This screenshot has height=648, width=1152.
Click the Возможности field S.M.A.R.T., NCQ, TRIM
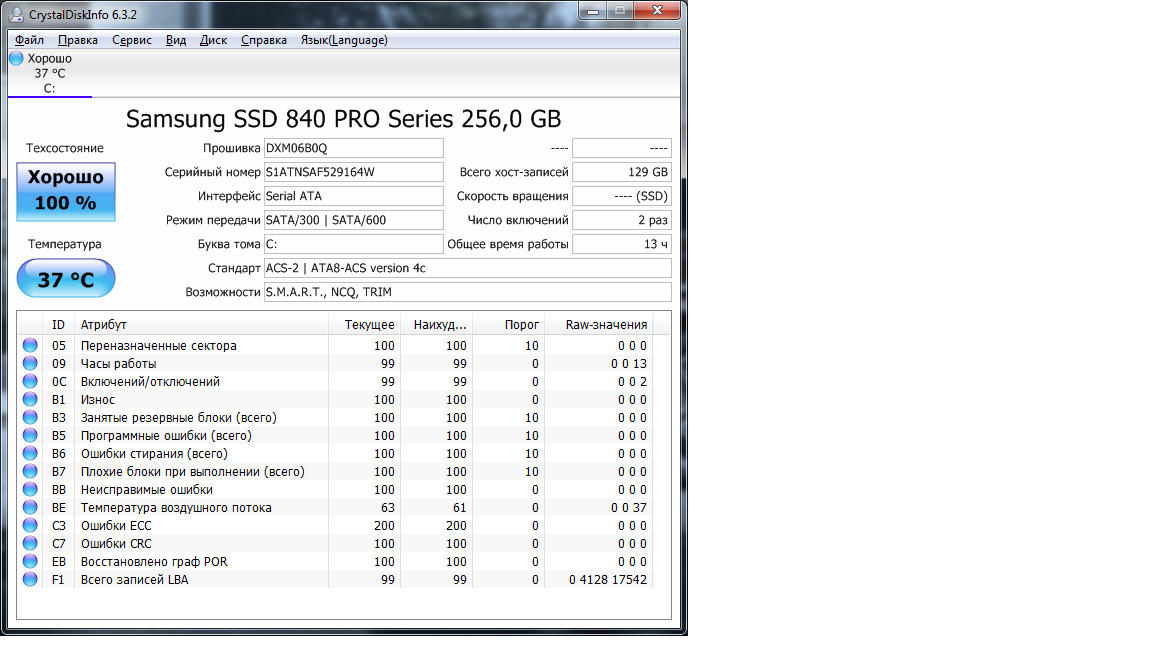point(467,292)
